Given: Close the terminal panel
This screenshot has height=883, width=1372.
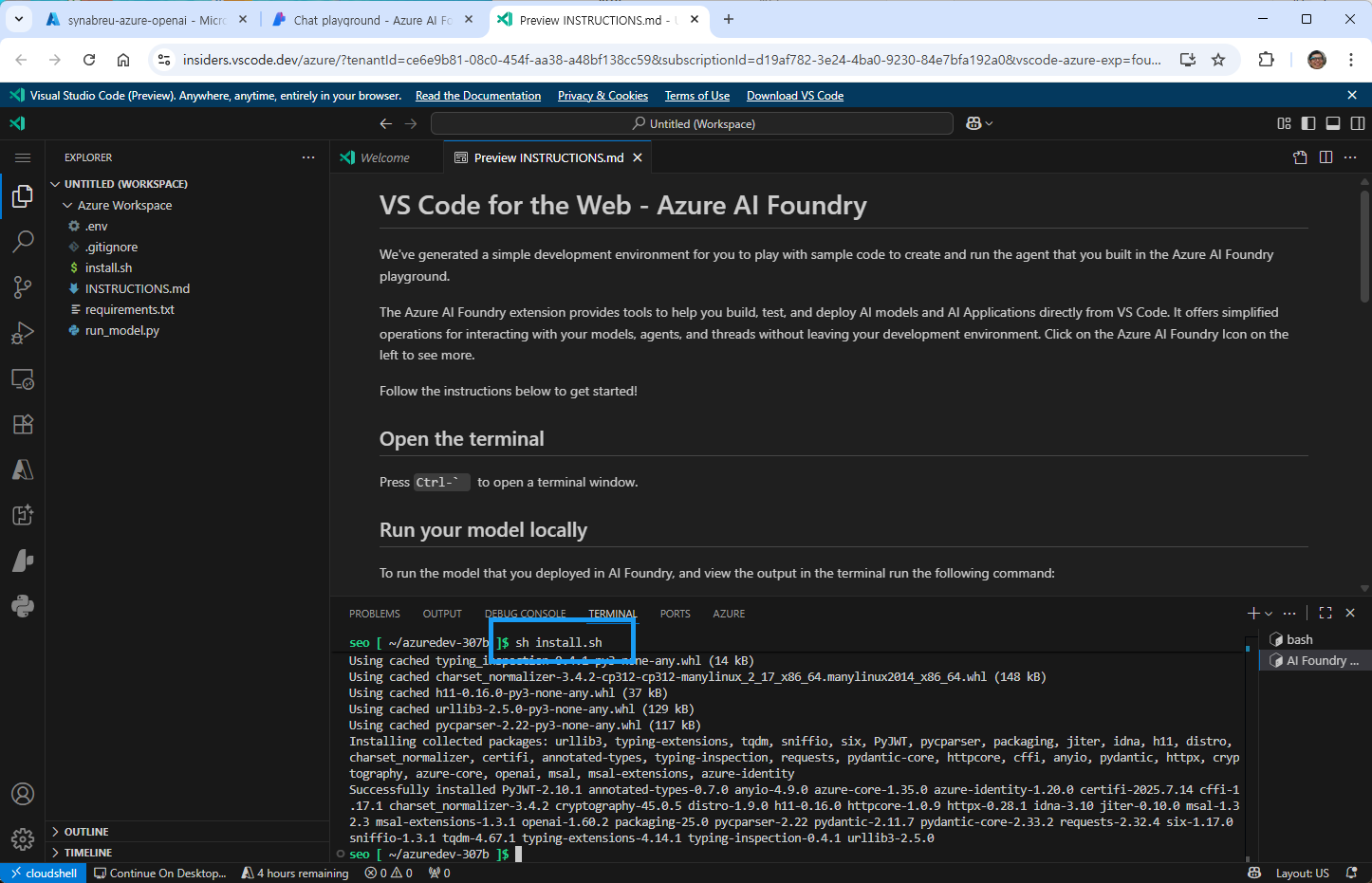Looking at the screenshot, I should pos(1350,614).
